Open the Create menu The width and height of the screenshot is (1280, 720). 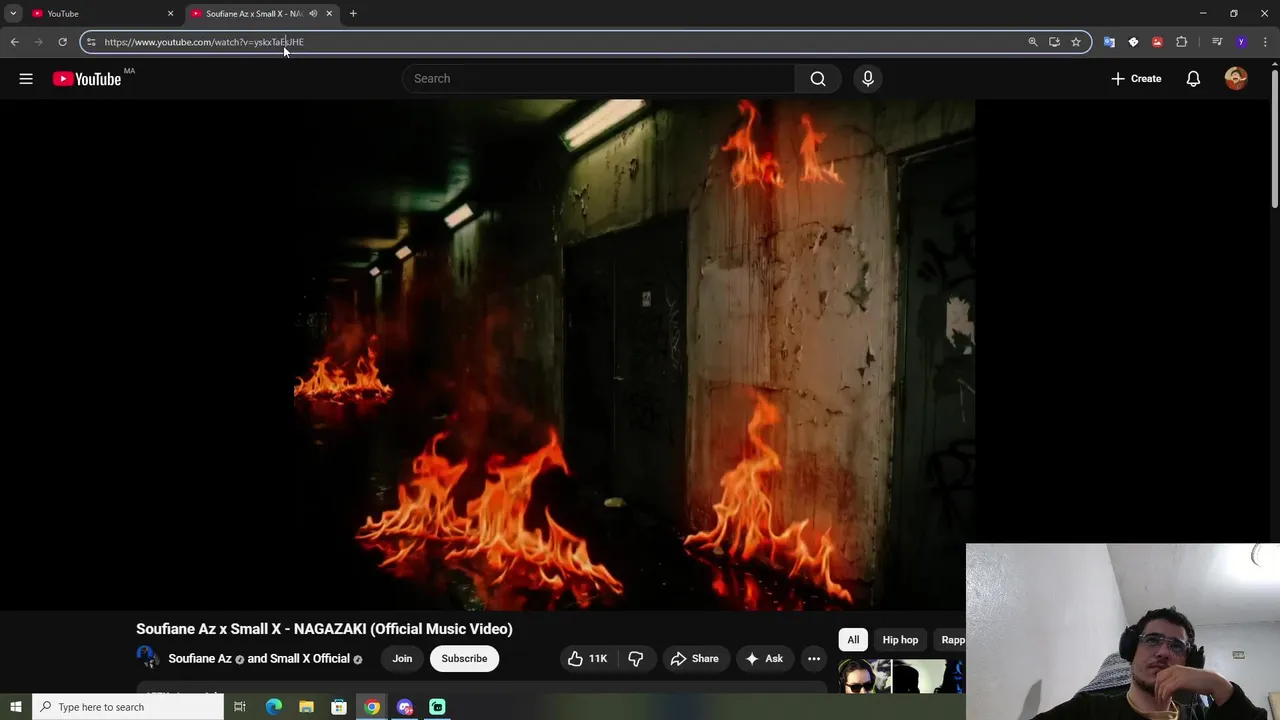(x=1136, y=78)
